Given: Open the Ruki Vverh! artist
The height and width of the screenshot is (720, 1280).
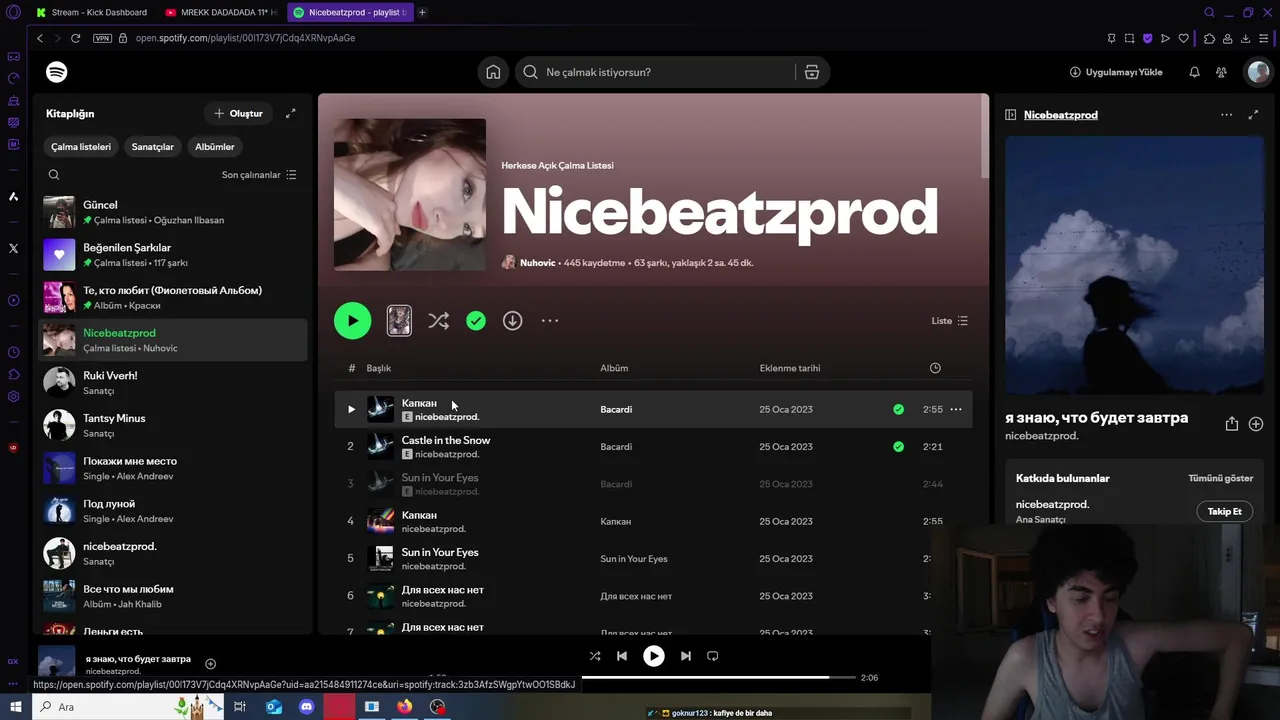Looking at the screenshot, I should 172,383.
